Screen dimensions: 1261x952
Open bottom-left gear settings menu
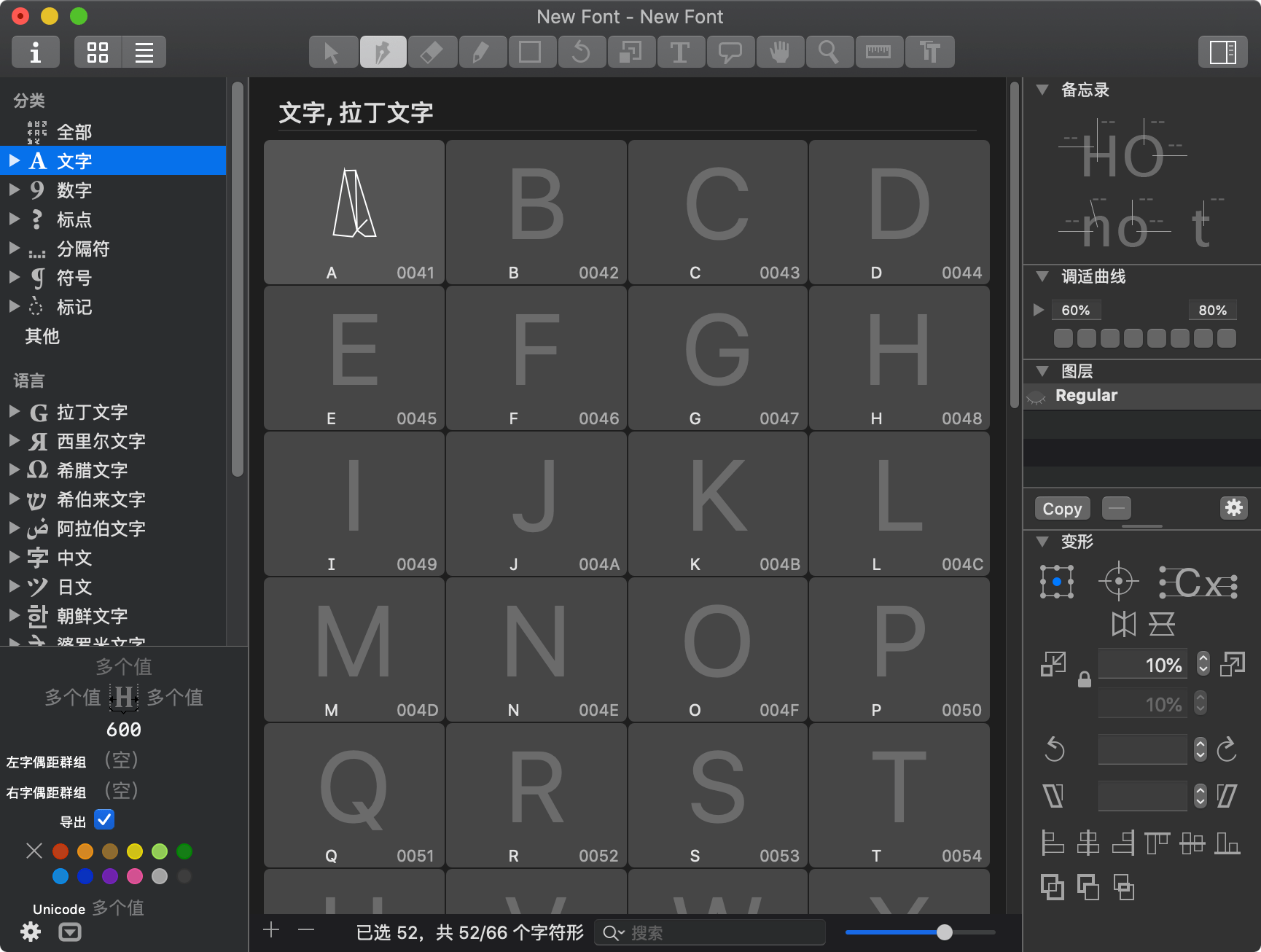(x=31, y=932)
